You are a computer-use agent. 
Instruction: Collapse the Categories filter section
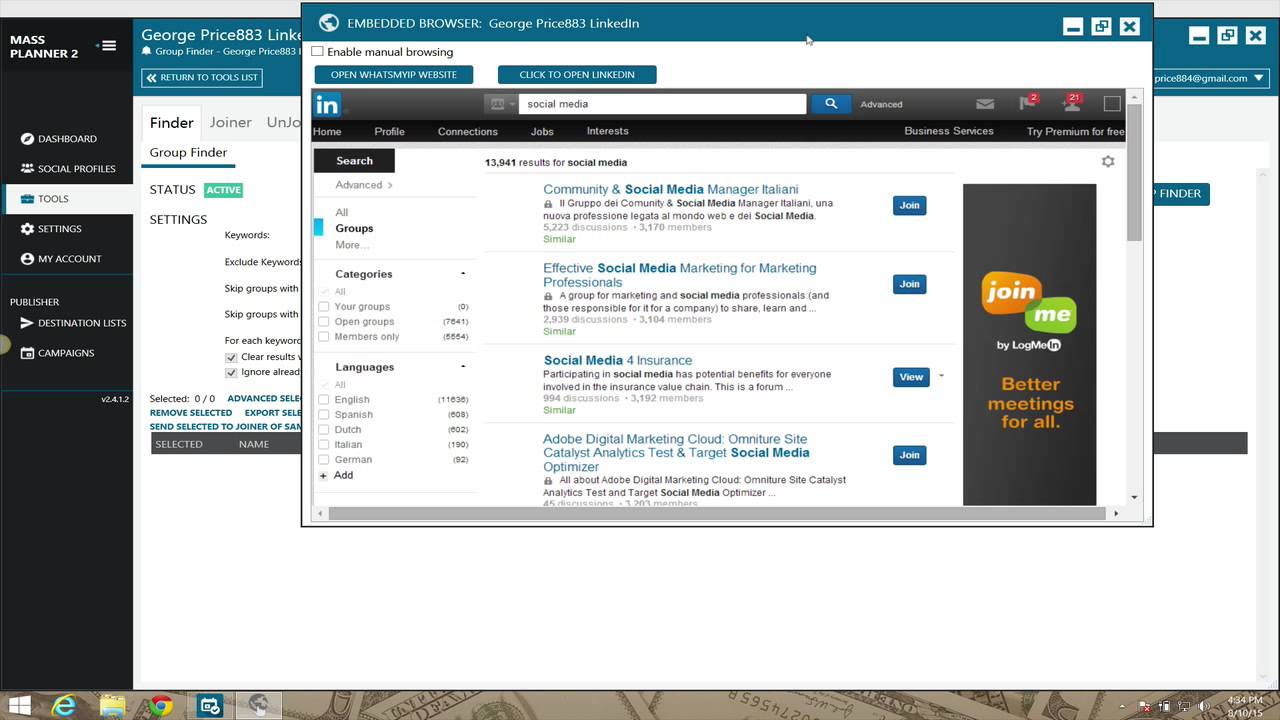[x=463, y=274]
